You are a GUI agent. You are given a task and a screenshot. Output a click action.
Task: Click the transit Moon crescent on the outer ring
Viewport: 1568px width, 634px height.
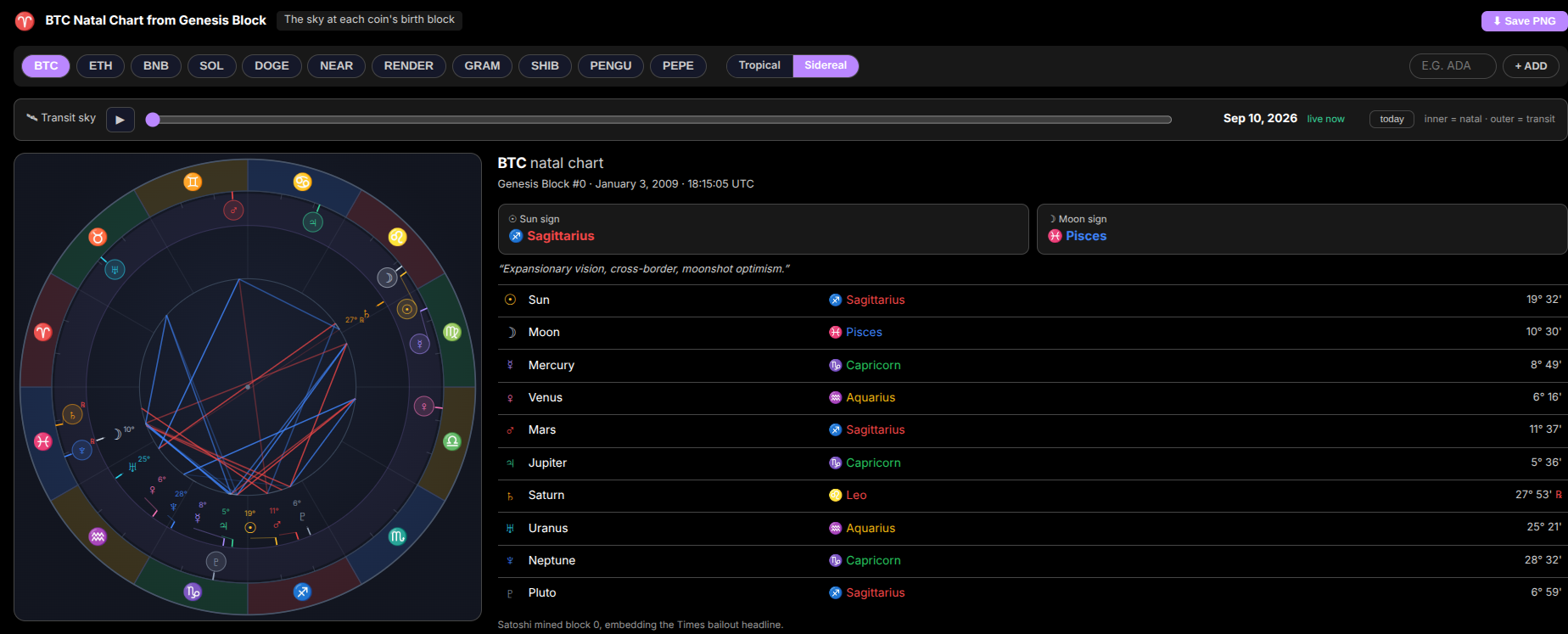click(x=387, y=278)
